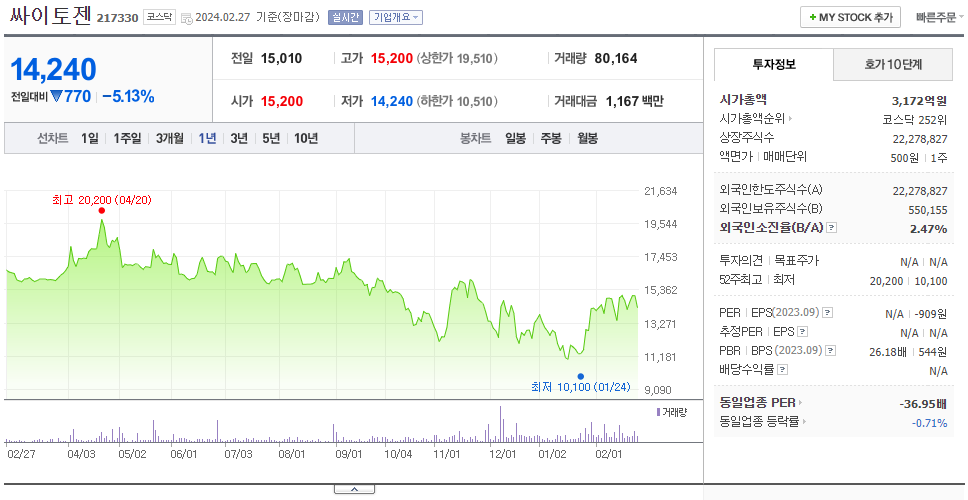Open help icon beside PBR BPS(2023.09)
The width and height of the screenshot is (968, 500).
click(x=831, y=351)
